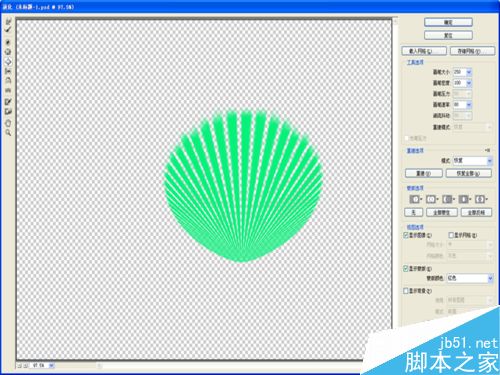Open the Invert Selection mask option icon
500x375 pixels.
point(481,199)
